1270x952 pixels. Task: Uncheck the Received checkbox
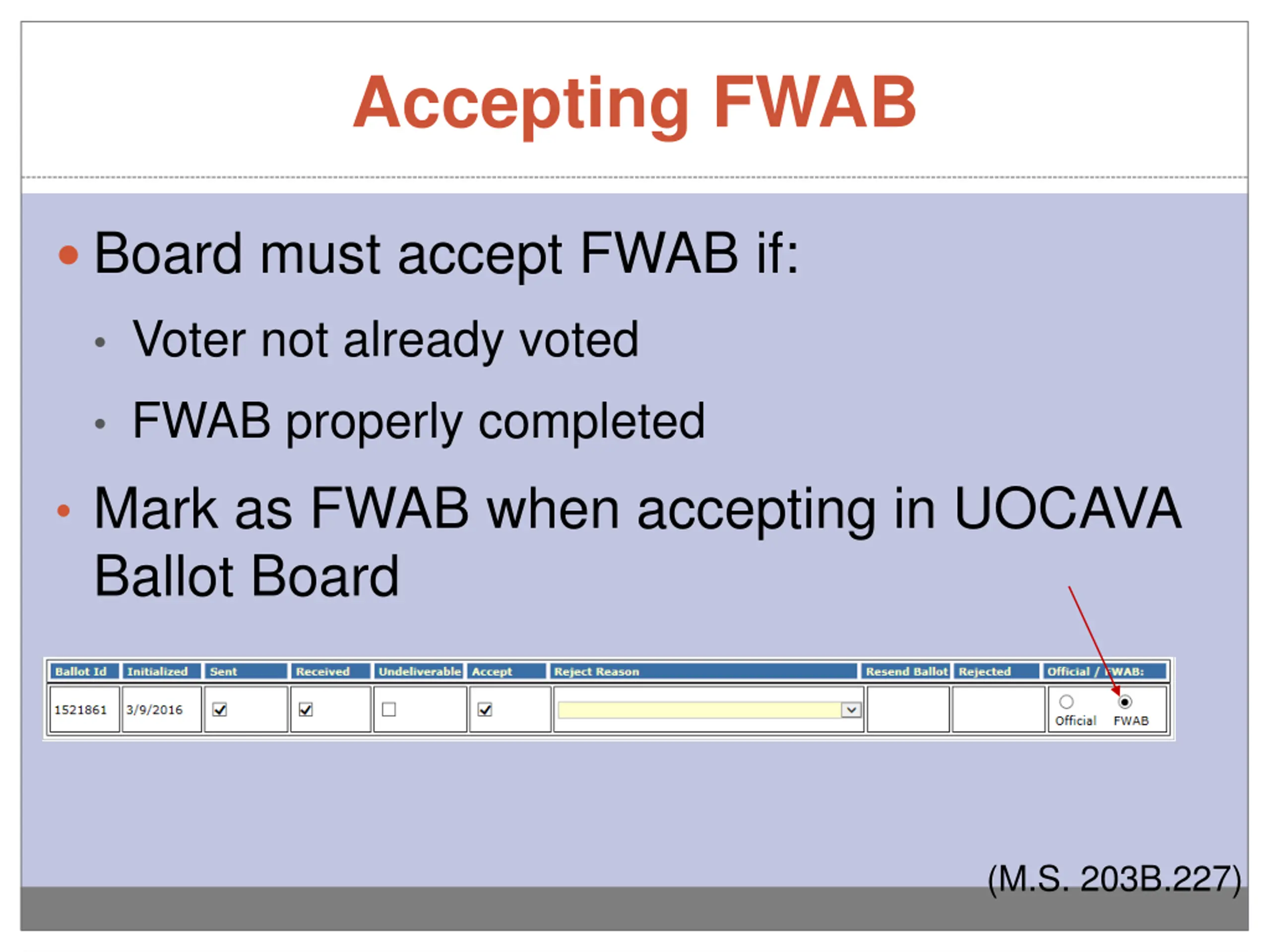coord(306,710)
